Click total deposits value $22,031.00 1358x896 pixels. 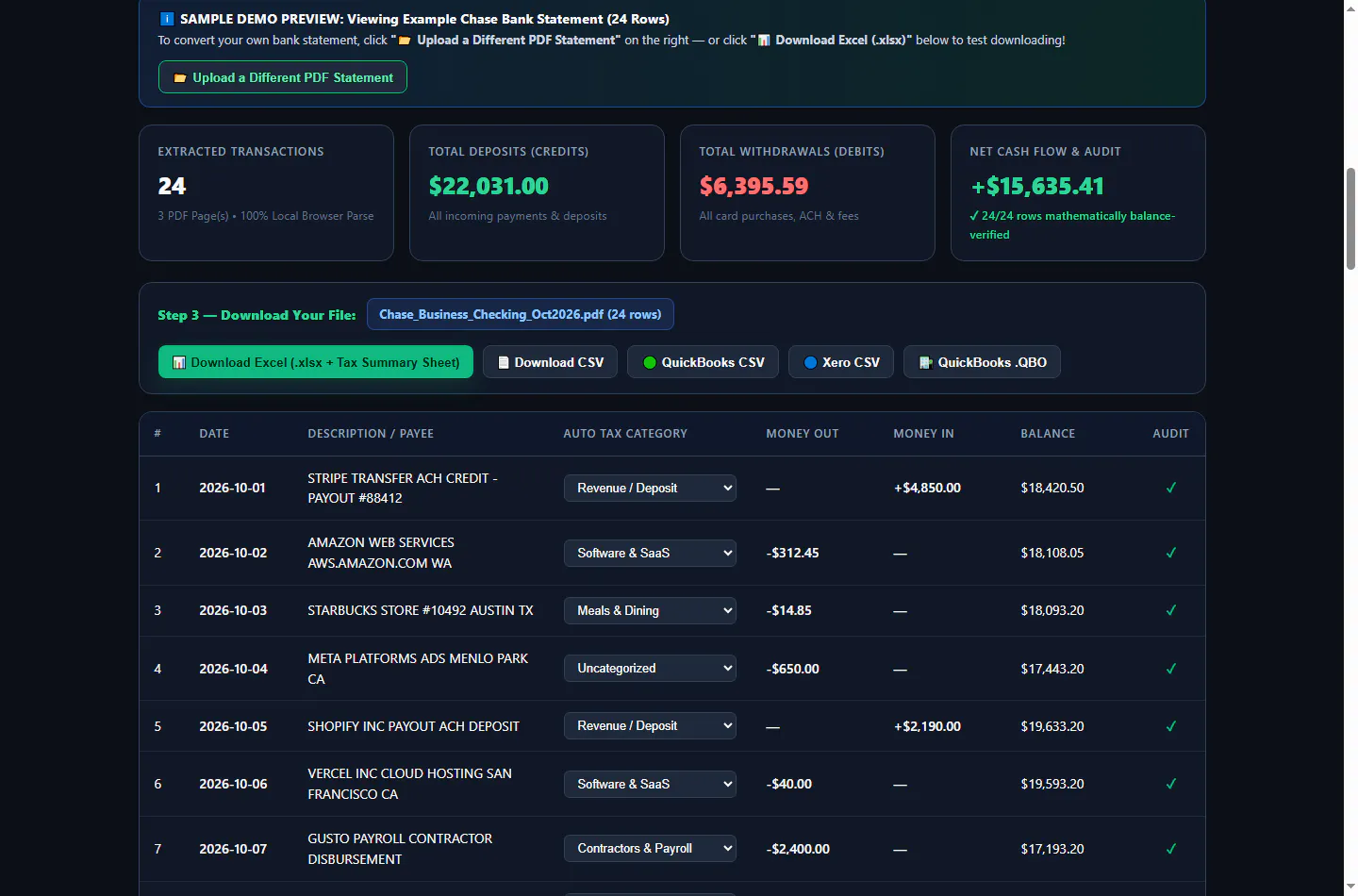click(x=489, y=186)
